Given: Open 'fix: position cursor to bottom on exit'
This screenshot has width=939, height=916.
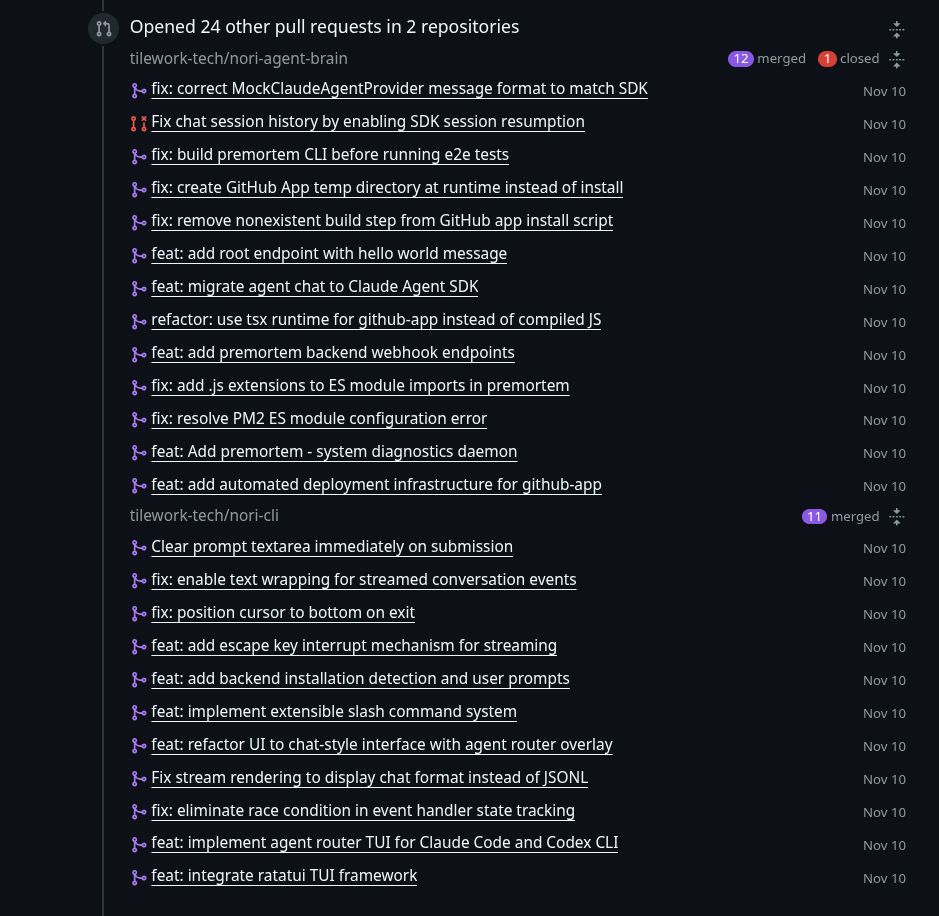Looking at the screenshot, I should pyautogui.click(x=283, y=613).
